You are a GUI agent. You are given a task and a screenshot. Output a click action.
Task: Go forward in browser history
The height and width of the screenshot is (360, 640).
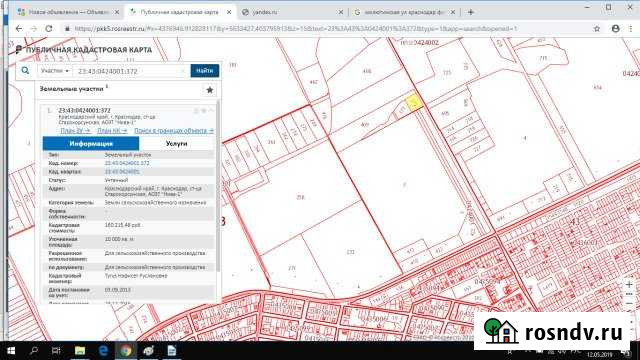pyautogui.click(x=34, y=29)
